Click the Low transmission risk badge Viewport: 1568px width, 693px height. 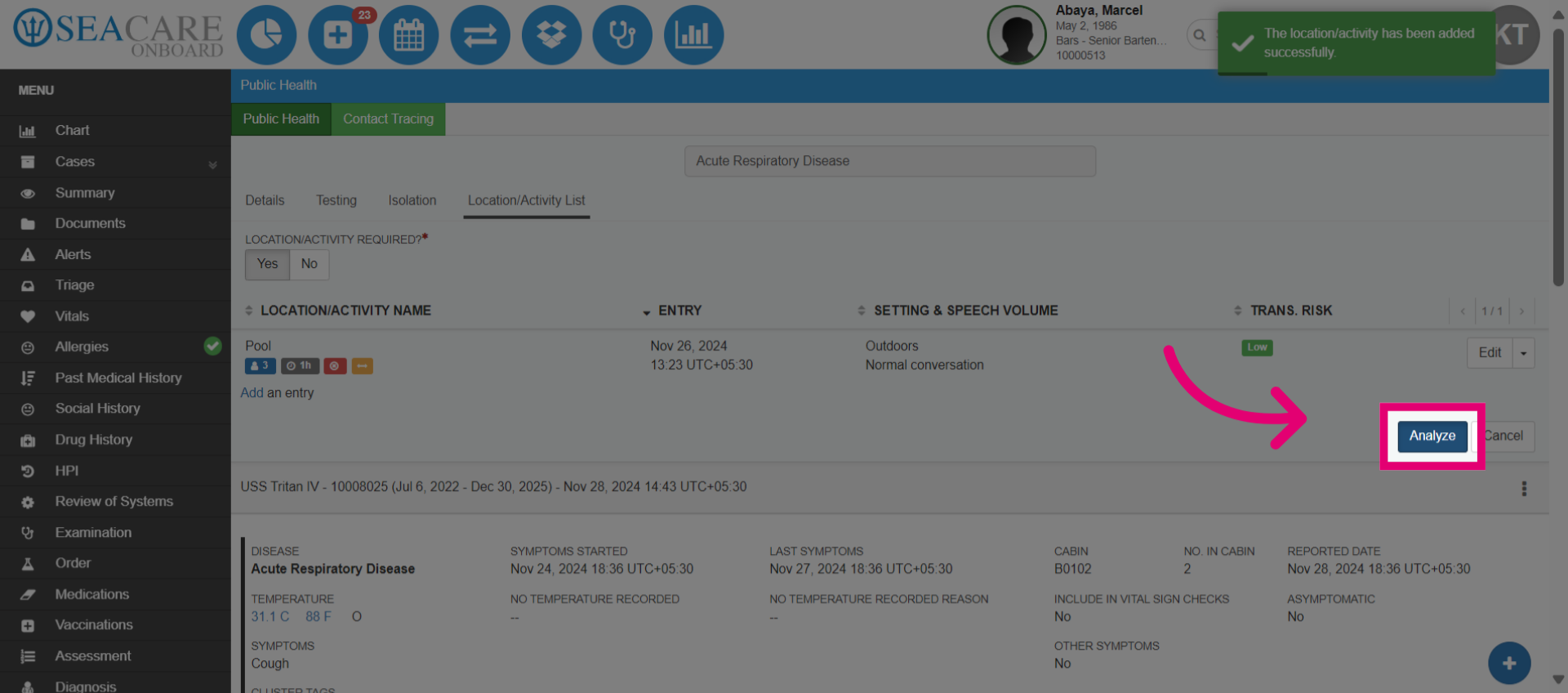(x=1257, y=347)
